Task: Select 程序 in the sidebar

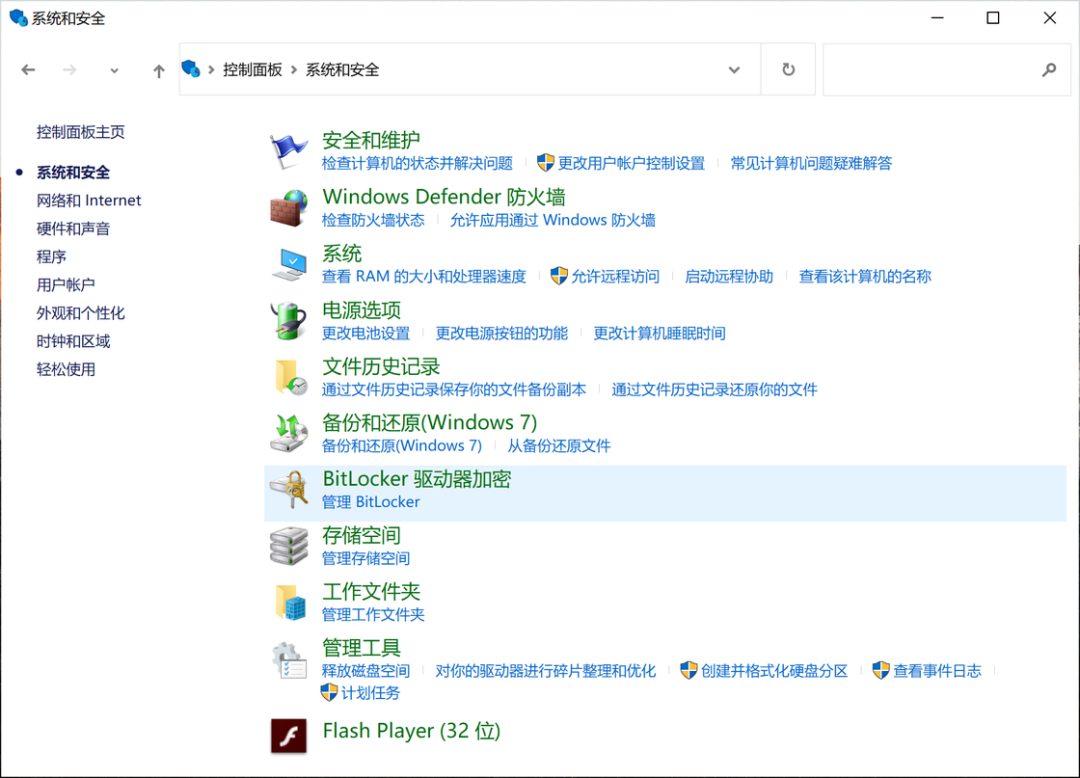Action: point(51,257)
